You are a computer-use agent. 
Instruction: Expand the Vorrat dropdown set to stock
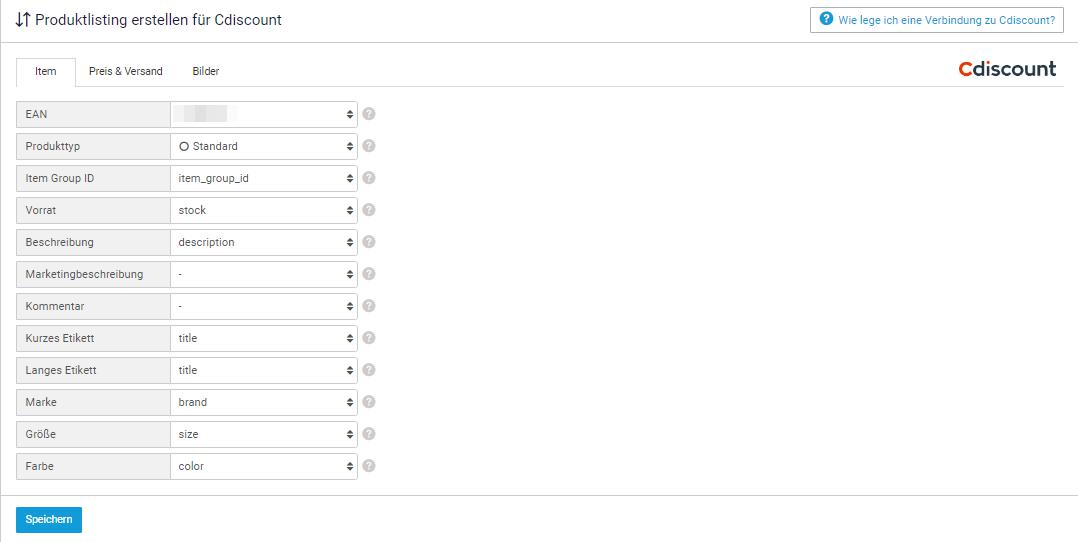pos(264,210)
